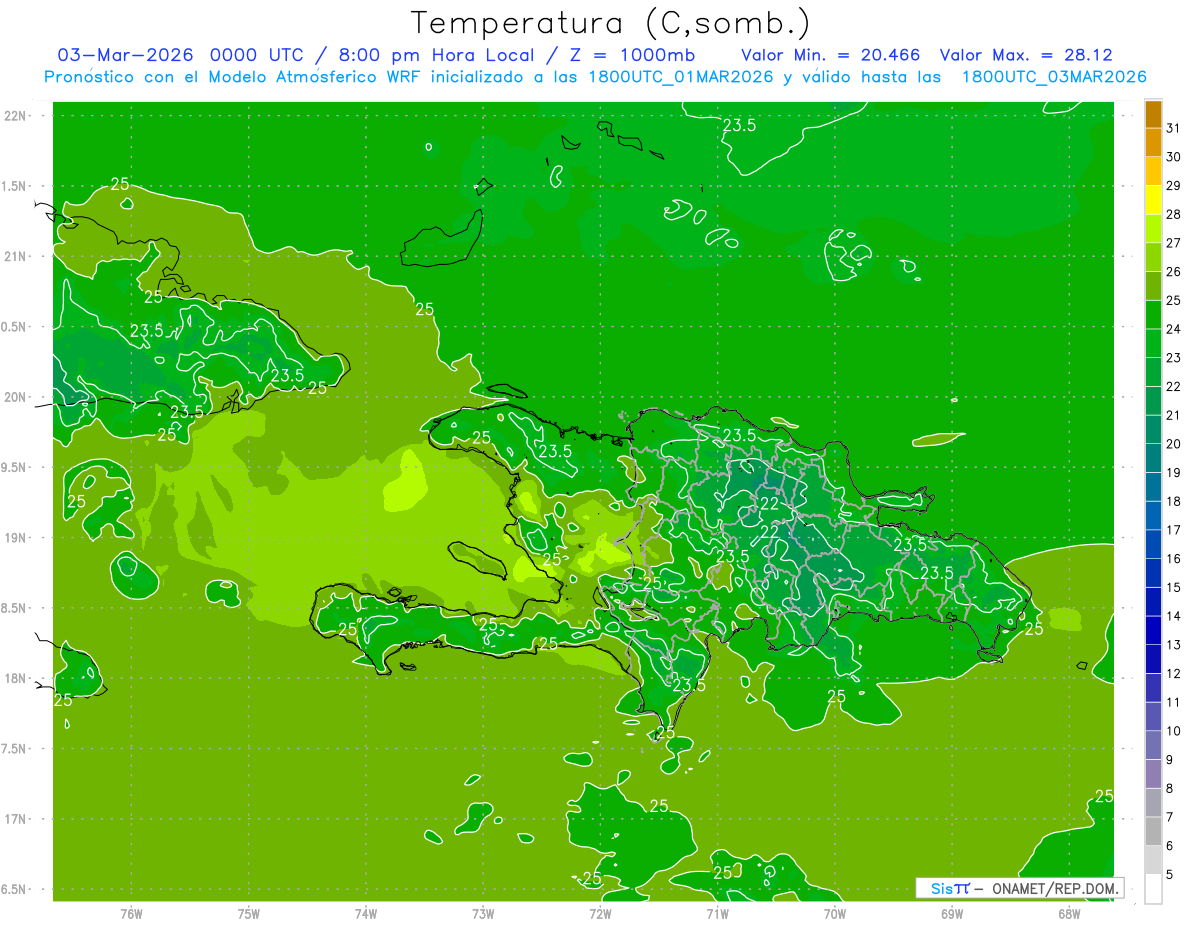Viewport: 1200px width, 927px height.
Task: Click the '73W' longitude axis label
Action: [483, 913]
